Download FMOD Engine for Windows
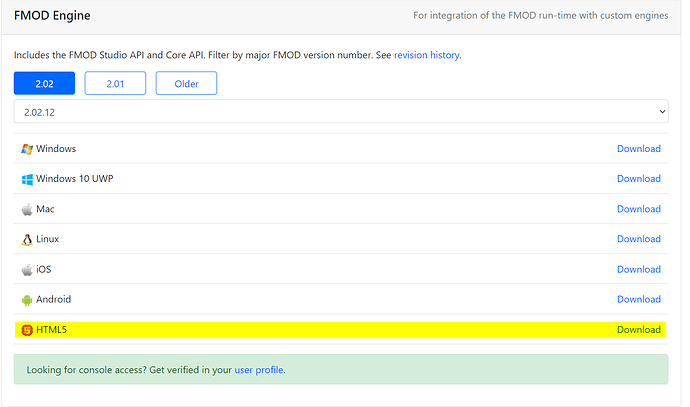This screenshot has width=690, height=407. pyautogui.click(x=639, y=149)
